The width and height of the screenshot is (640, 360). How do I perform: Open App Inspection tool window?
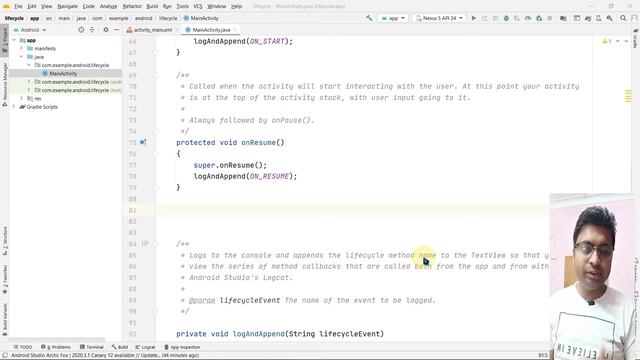182,347
